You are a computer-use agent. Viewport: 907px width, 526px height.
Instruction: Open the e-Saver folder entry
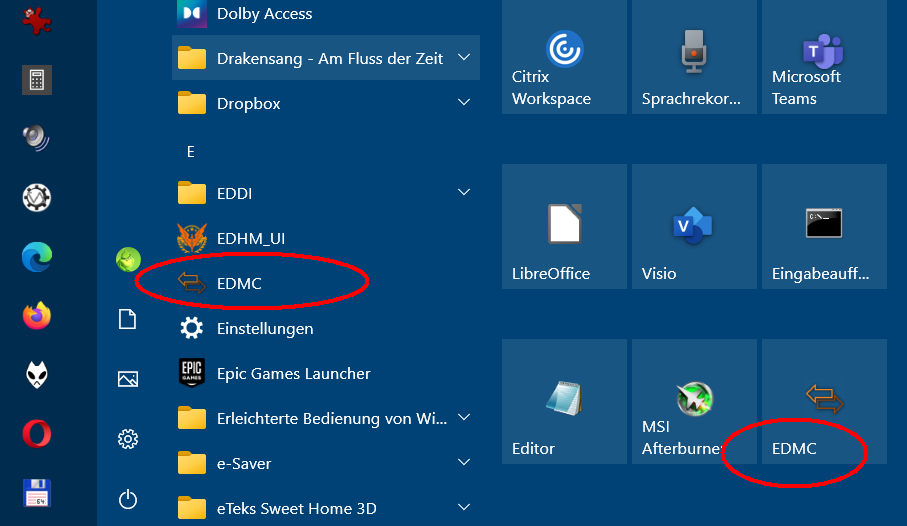tap(326, 464)
